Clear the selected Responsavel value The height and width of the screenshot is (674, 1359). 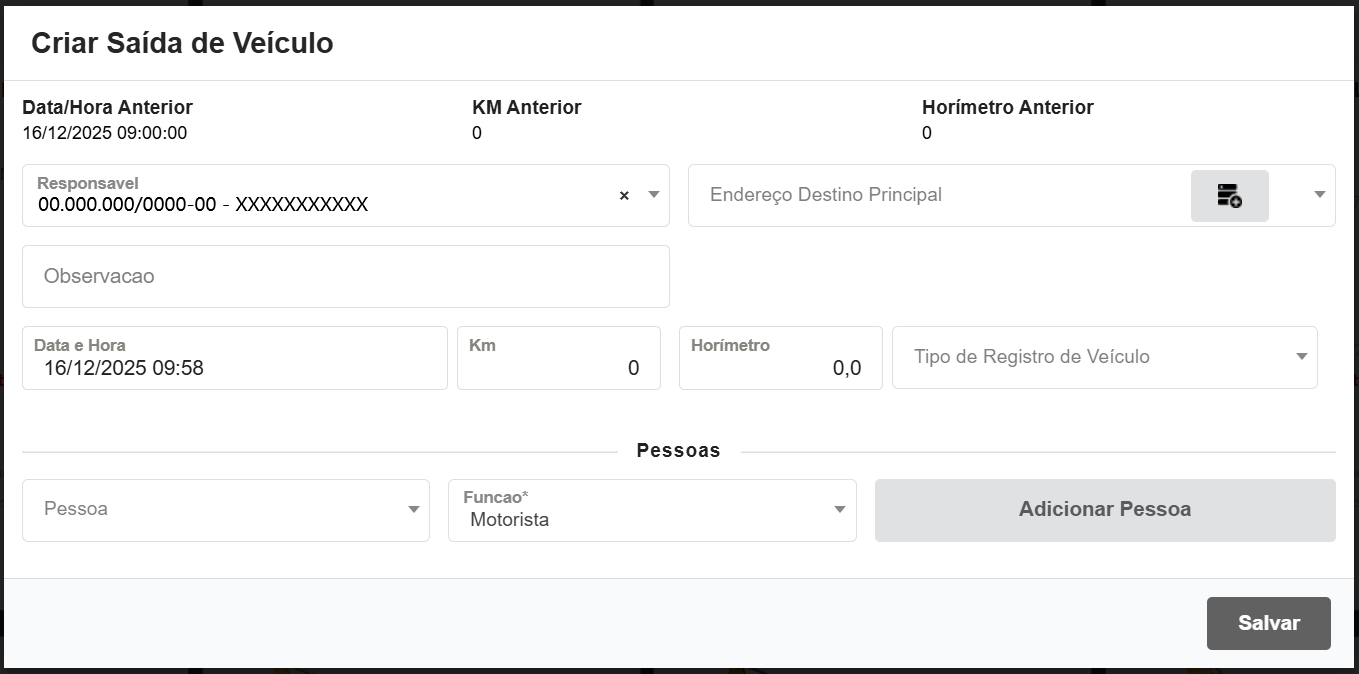tap(624, 196)
